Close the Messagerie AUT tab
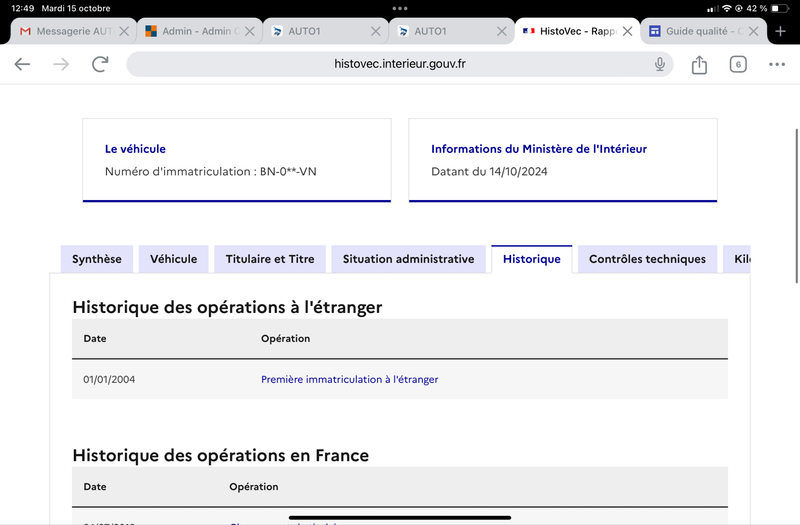Viewport: 800px width, 525px height. pyautogui.click(x=124, y=31)
